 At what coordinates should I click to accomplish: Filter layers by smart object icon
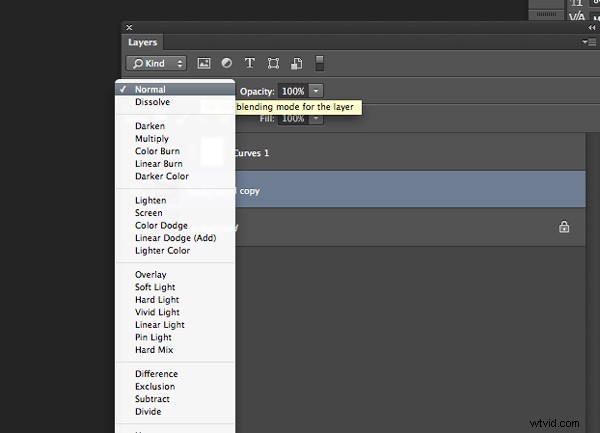(x=297, y=63)
